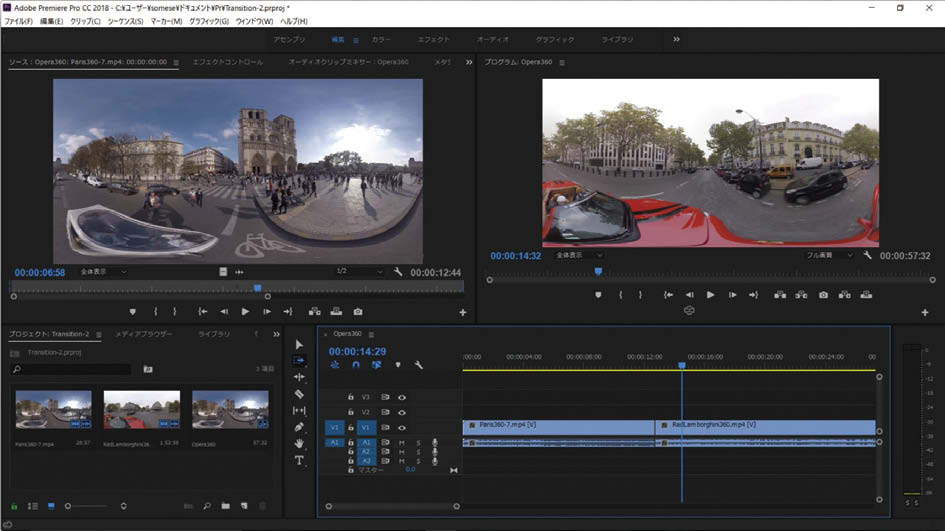
Task: Toggle V1 track output eye
Action: click(402, 428)
